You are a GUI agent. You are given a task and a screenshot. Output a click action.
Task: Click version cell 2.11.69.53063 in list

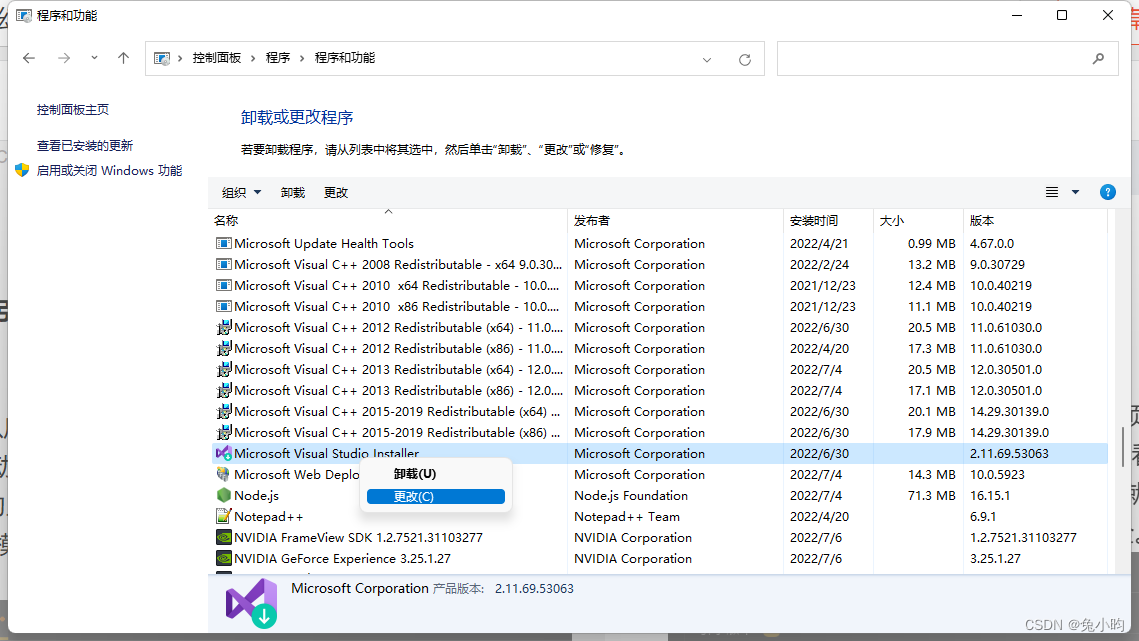pos(1009,453)
